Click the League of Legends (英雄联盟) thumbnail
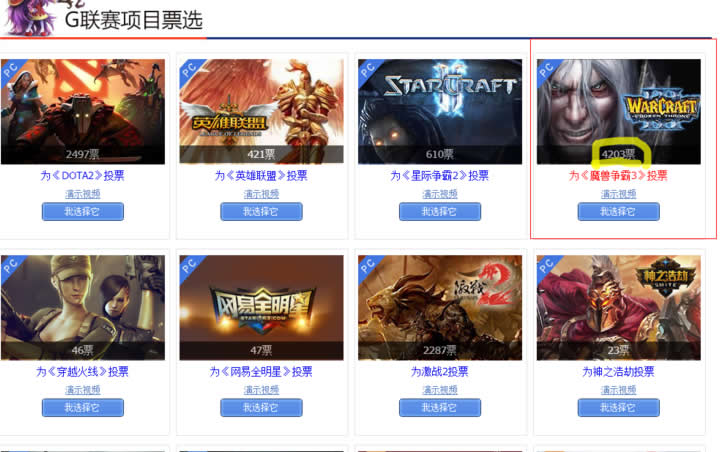Screen dimensions: 720x452 [x=261, y=112]
